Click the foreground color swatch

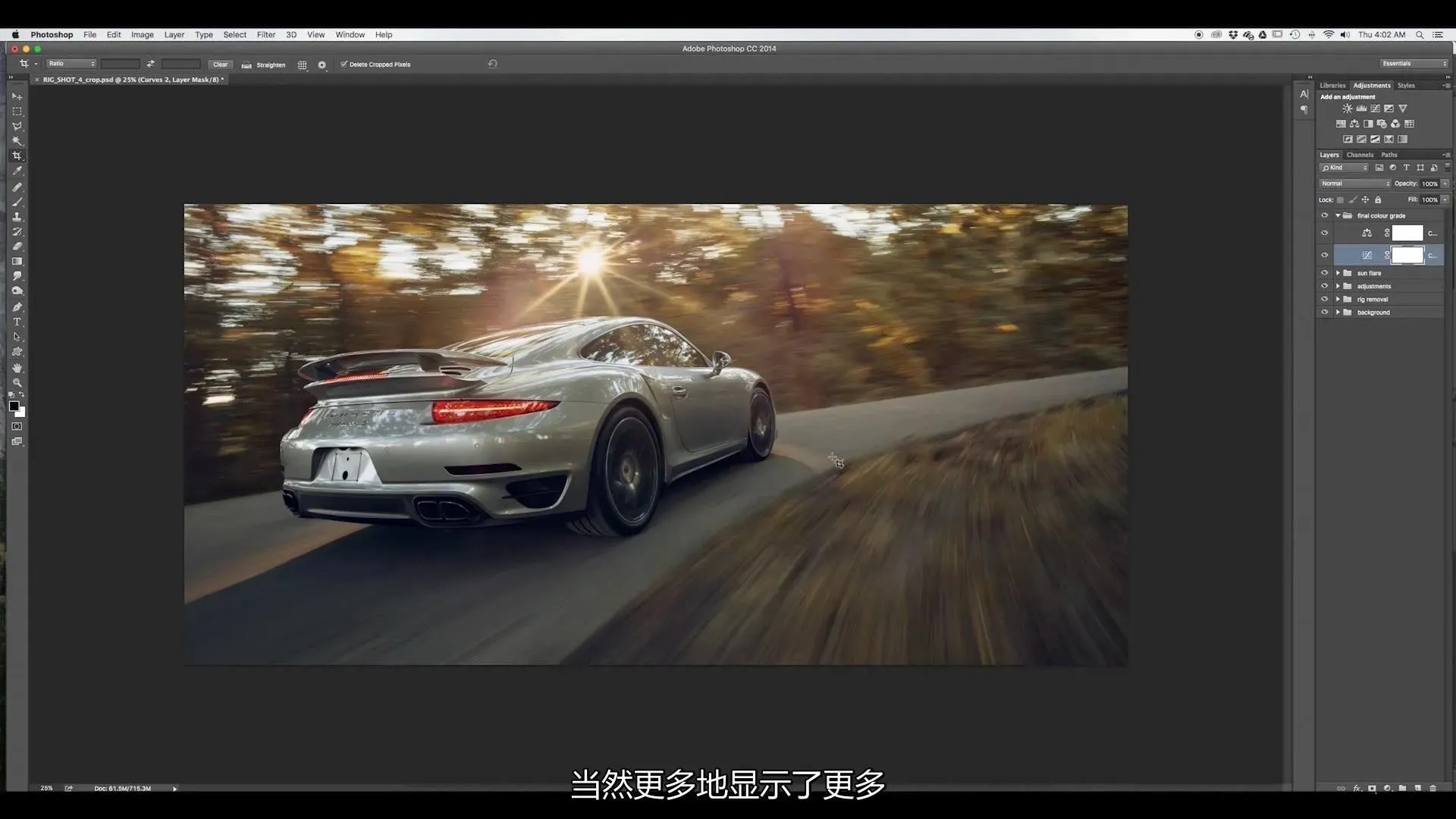coord(14,406)
